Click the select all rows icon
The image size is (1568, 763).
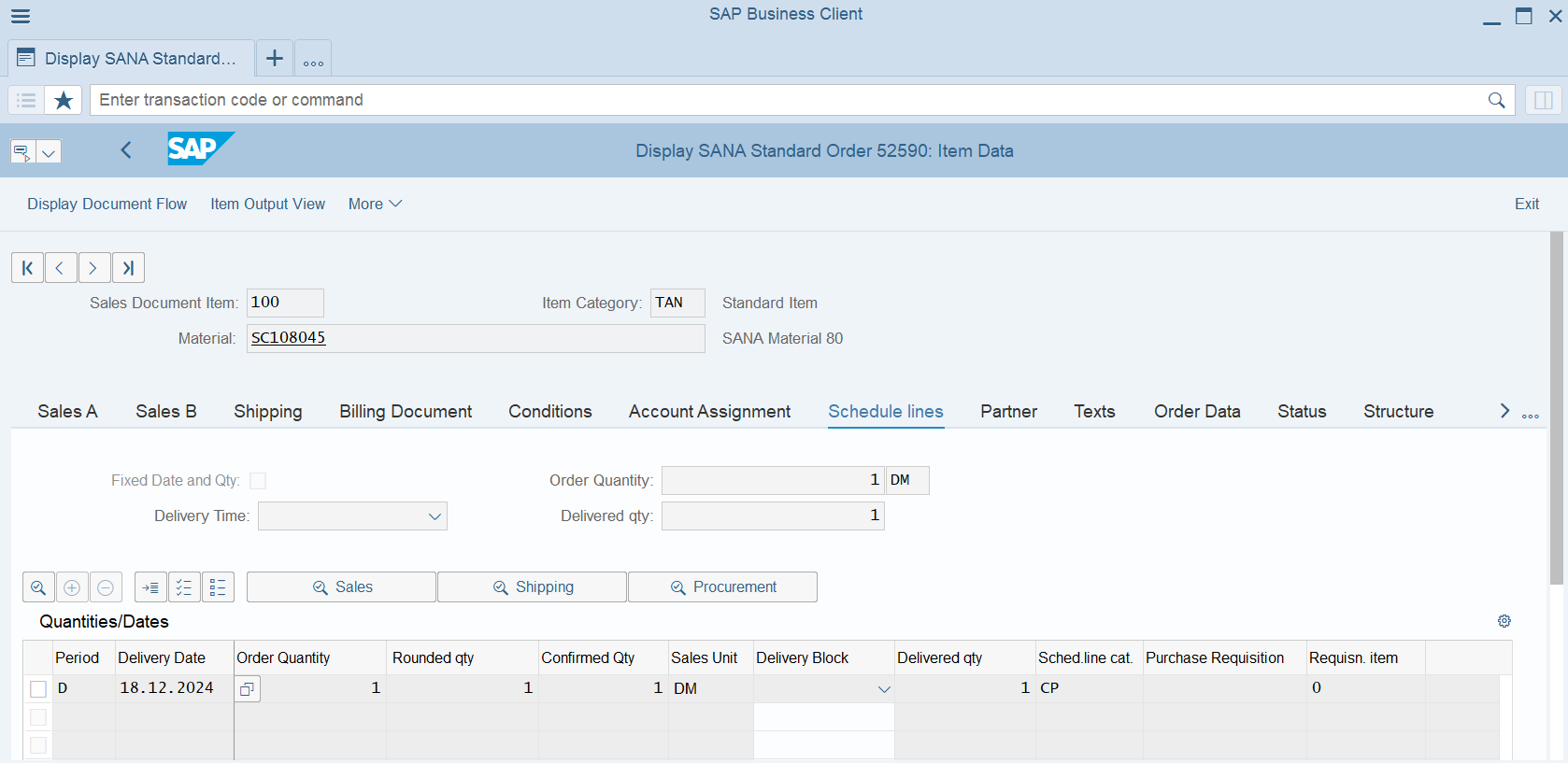pos(184,587)
